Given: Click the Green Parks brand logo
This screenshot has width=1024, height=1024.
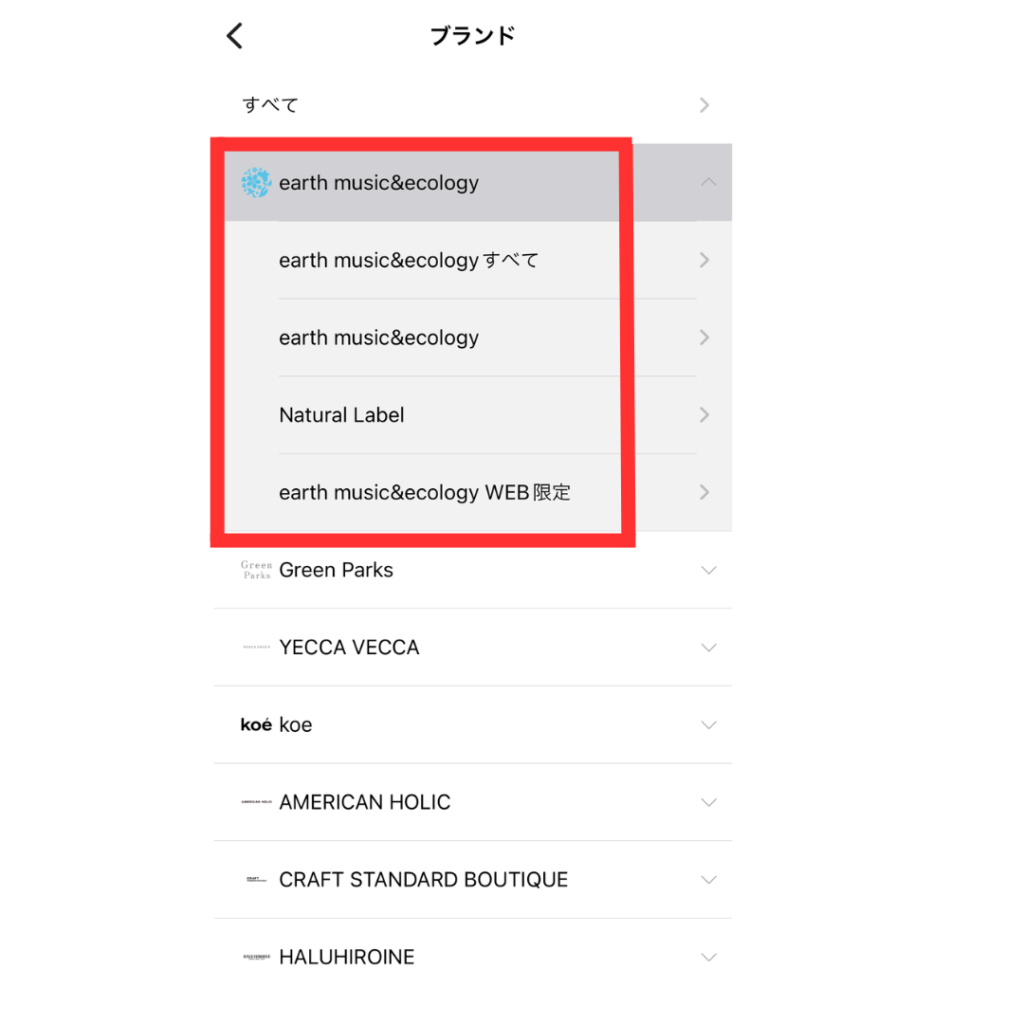Looking at the screenshot, I should [256, 570].
